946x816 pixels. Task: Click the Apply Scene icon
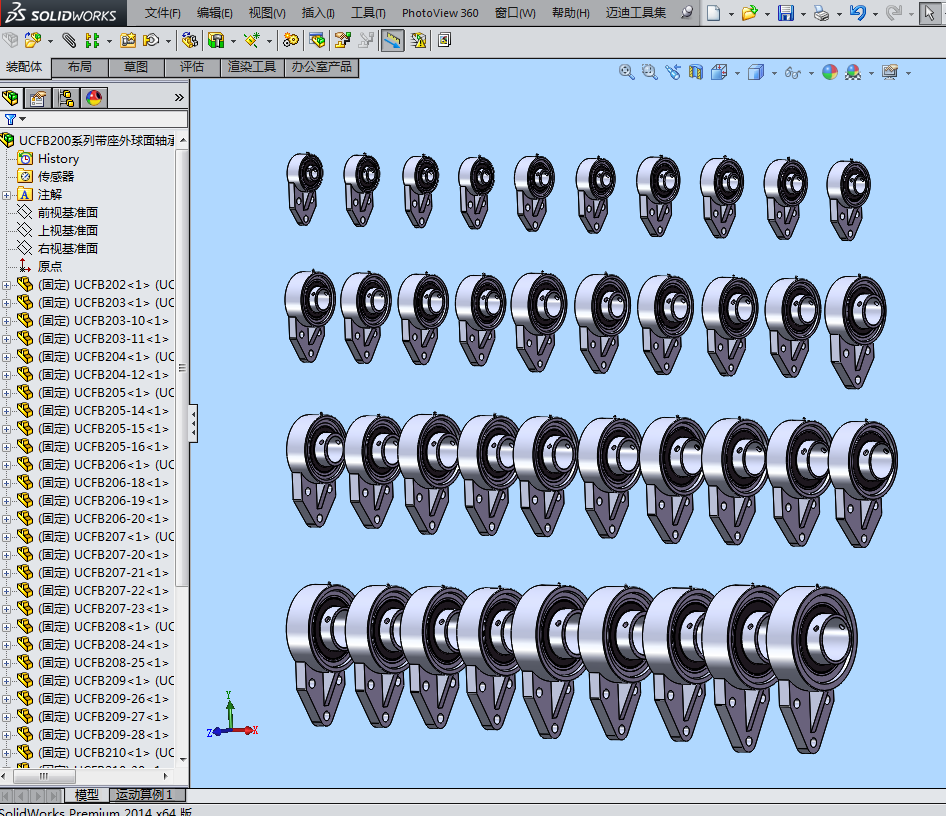point(853,72)
